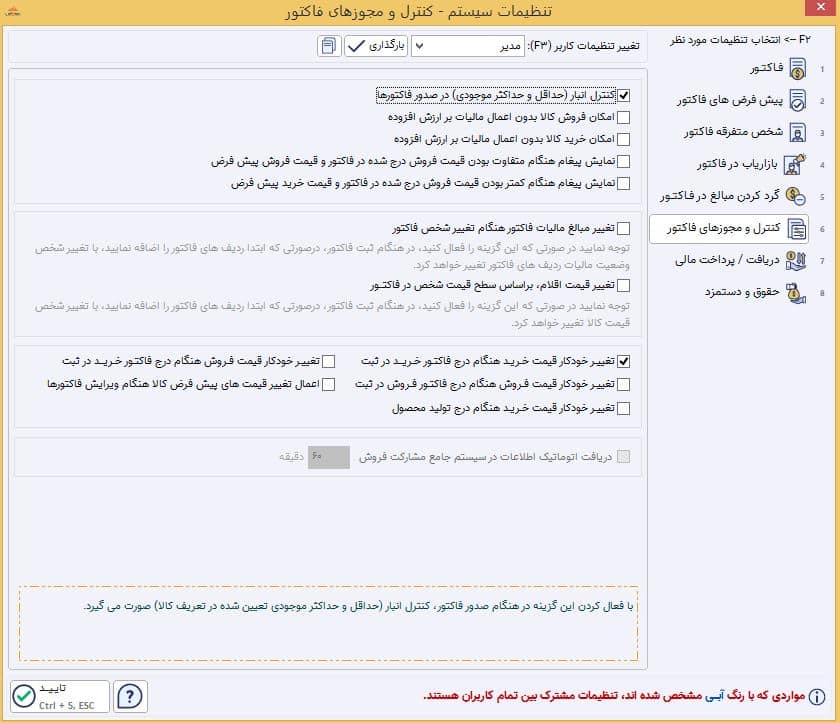Image resolution: width=840 pixels, height=723 pixels.
Task: Tick تغییر خودکار قیمت فروش هنگام درج فاکتور فروش
Action: click(x=624, y=385)
